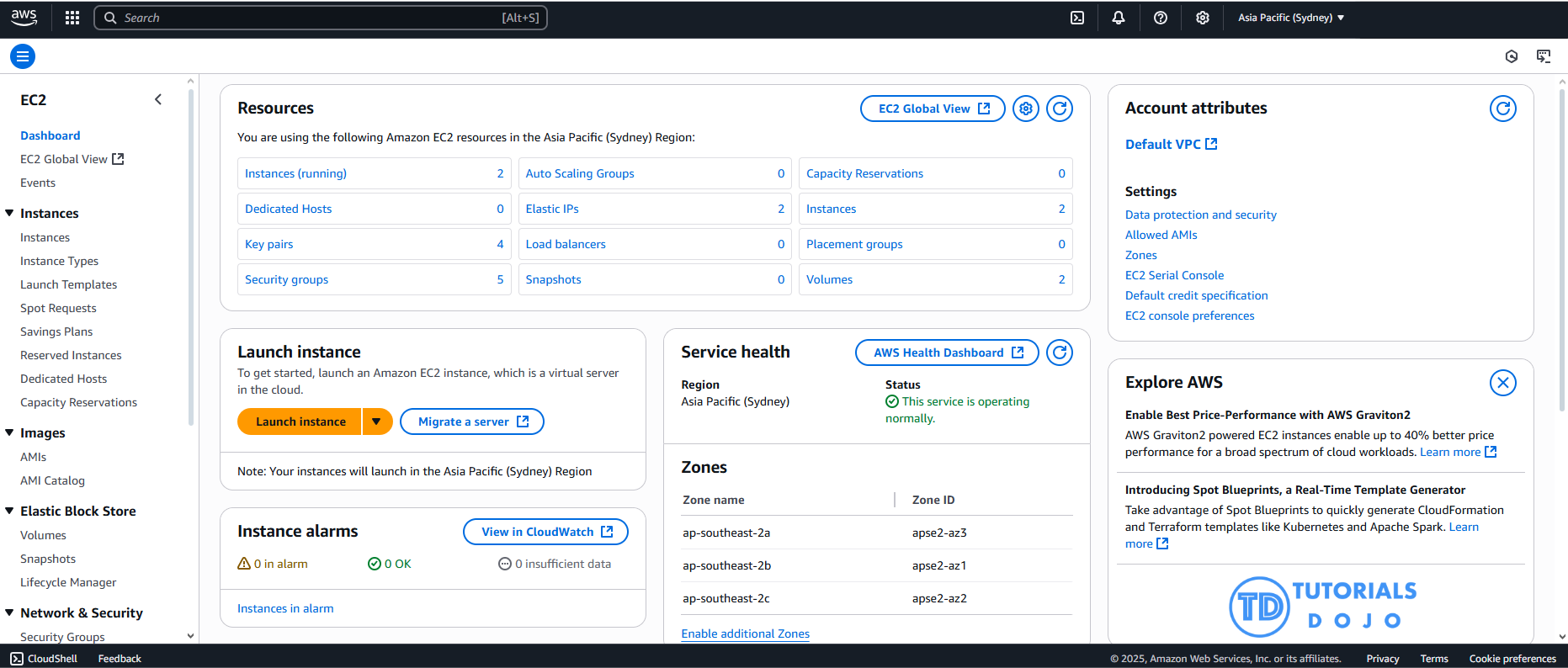
Task: Open EC2 console preferences link
Action: [1189, 315]
